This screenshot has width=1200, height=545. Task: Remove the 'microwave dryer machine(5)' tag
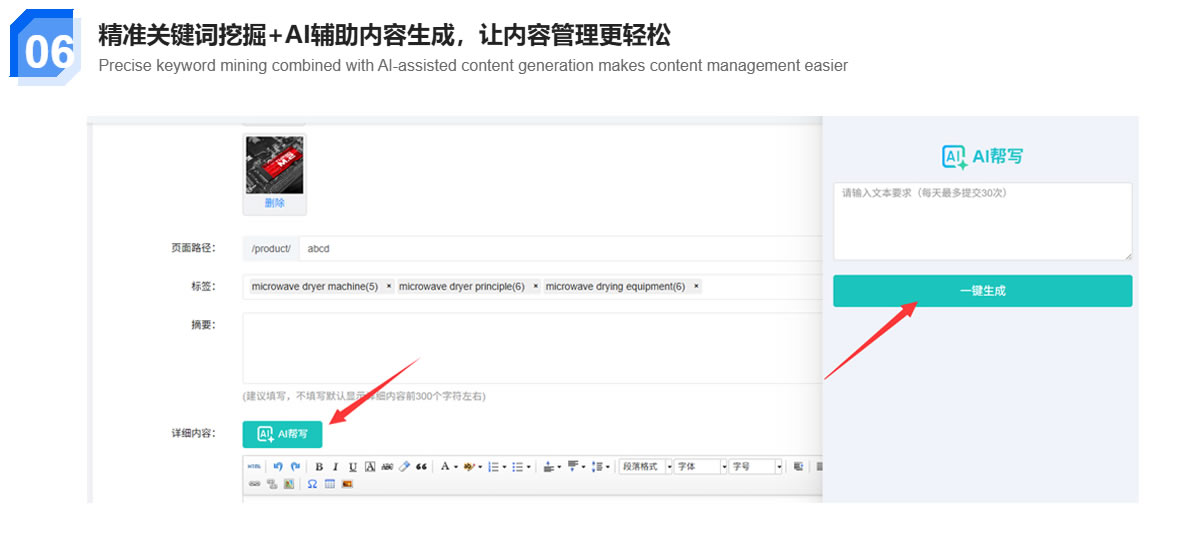point(389,287)
